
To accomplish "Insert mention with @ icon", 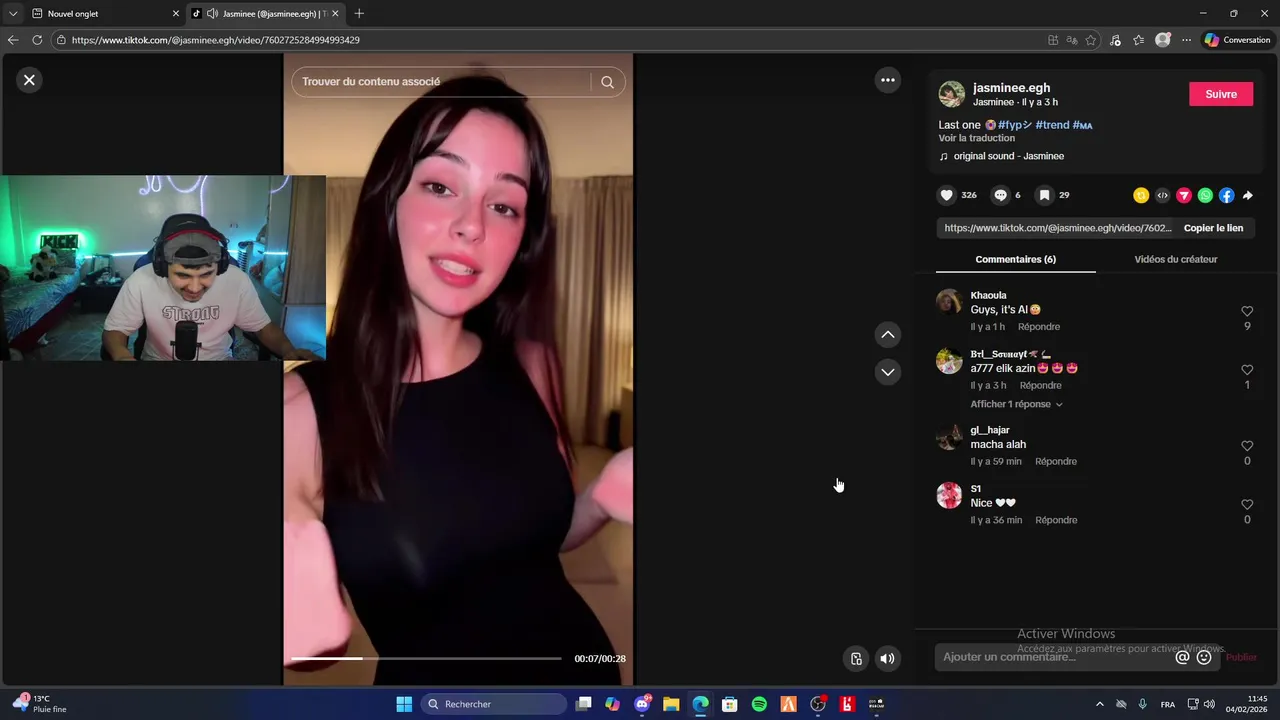I will click(x=1182, y=657).
